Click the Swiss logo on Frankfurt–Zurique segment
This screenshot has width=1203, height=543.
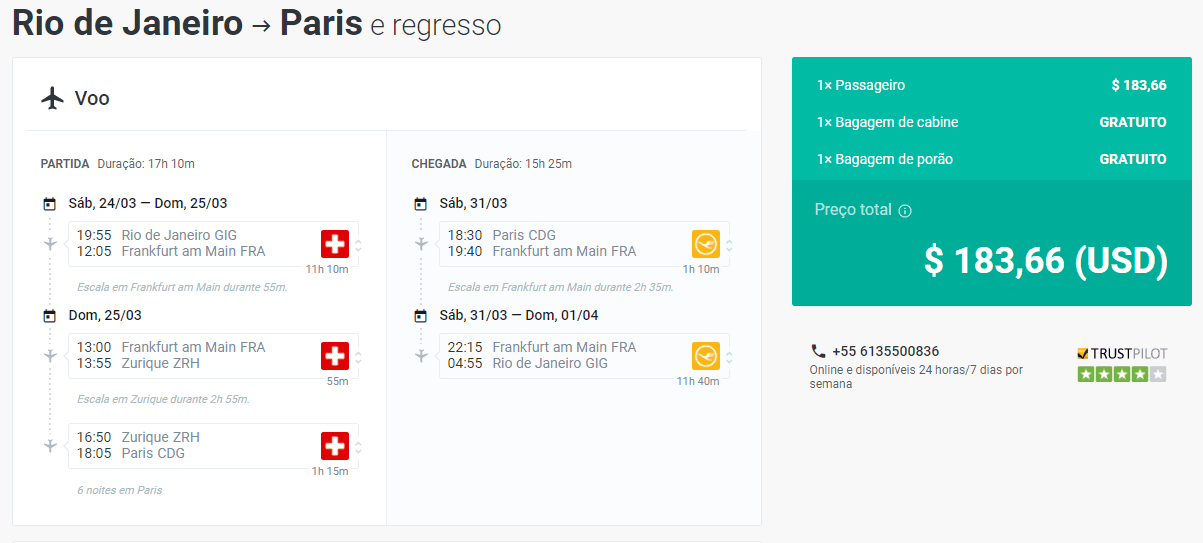(x=335, y=356)
